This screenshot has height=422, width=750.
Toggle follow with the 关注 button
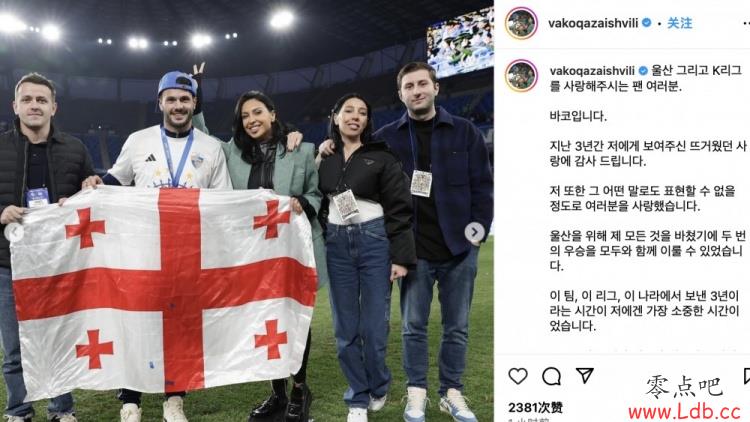(680, 23)
